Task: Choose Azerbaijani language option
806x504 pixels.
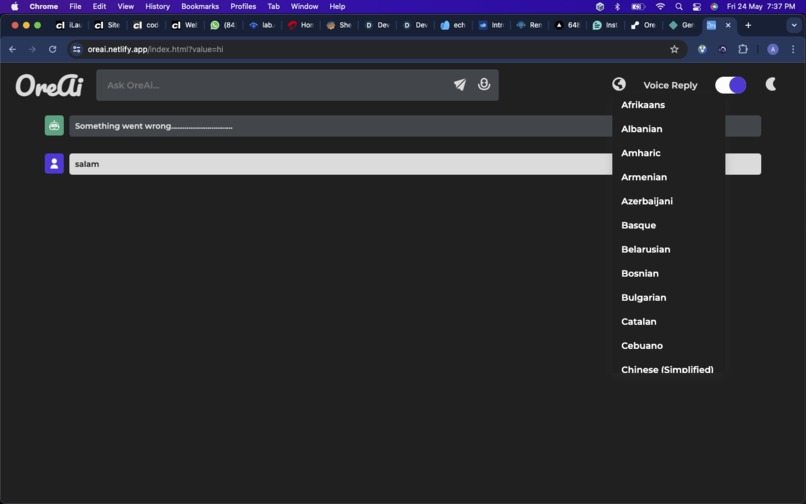Action: click(x=647, y=202)
